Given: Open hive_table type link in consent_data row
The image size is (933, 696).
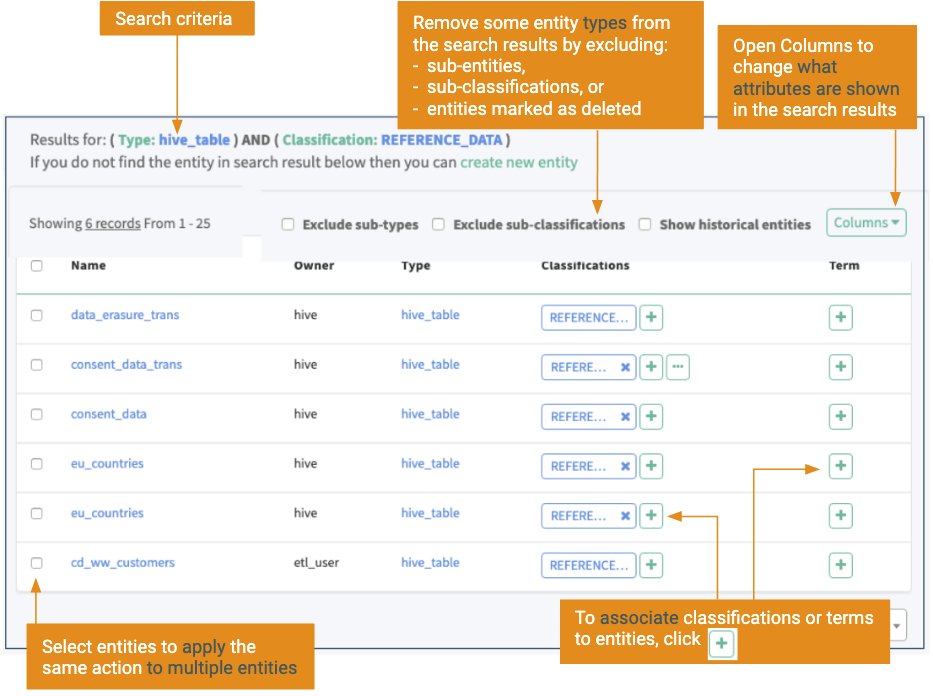Looking at the screenshot, I should pos(430,414).
